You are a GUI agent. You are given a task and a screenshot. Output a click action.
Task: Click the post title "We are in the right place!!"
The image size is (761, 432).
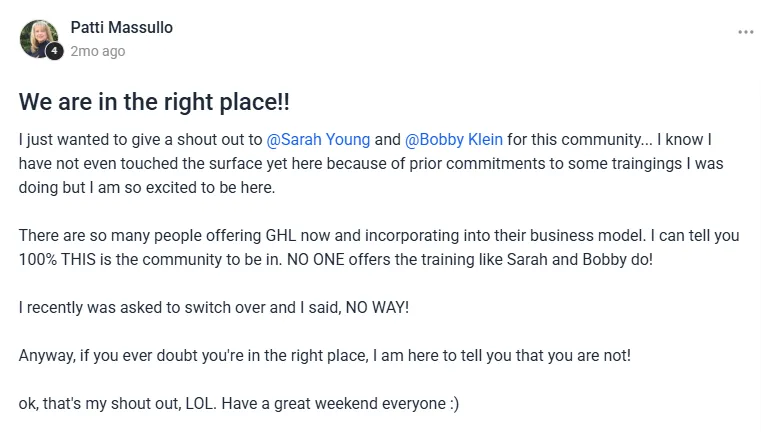tap(154, 102)
